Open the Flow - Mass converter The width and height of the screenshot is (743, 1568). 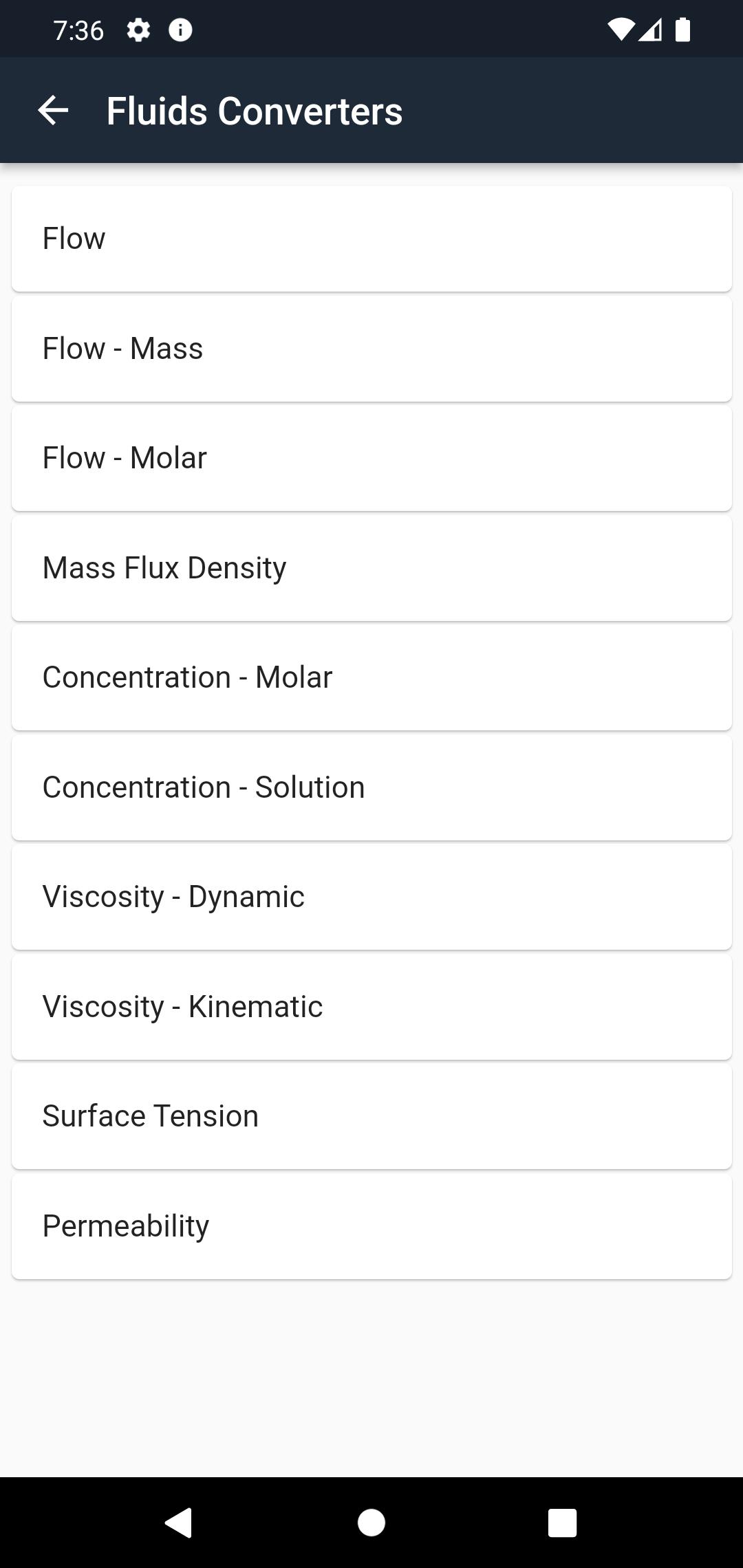371,349
